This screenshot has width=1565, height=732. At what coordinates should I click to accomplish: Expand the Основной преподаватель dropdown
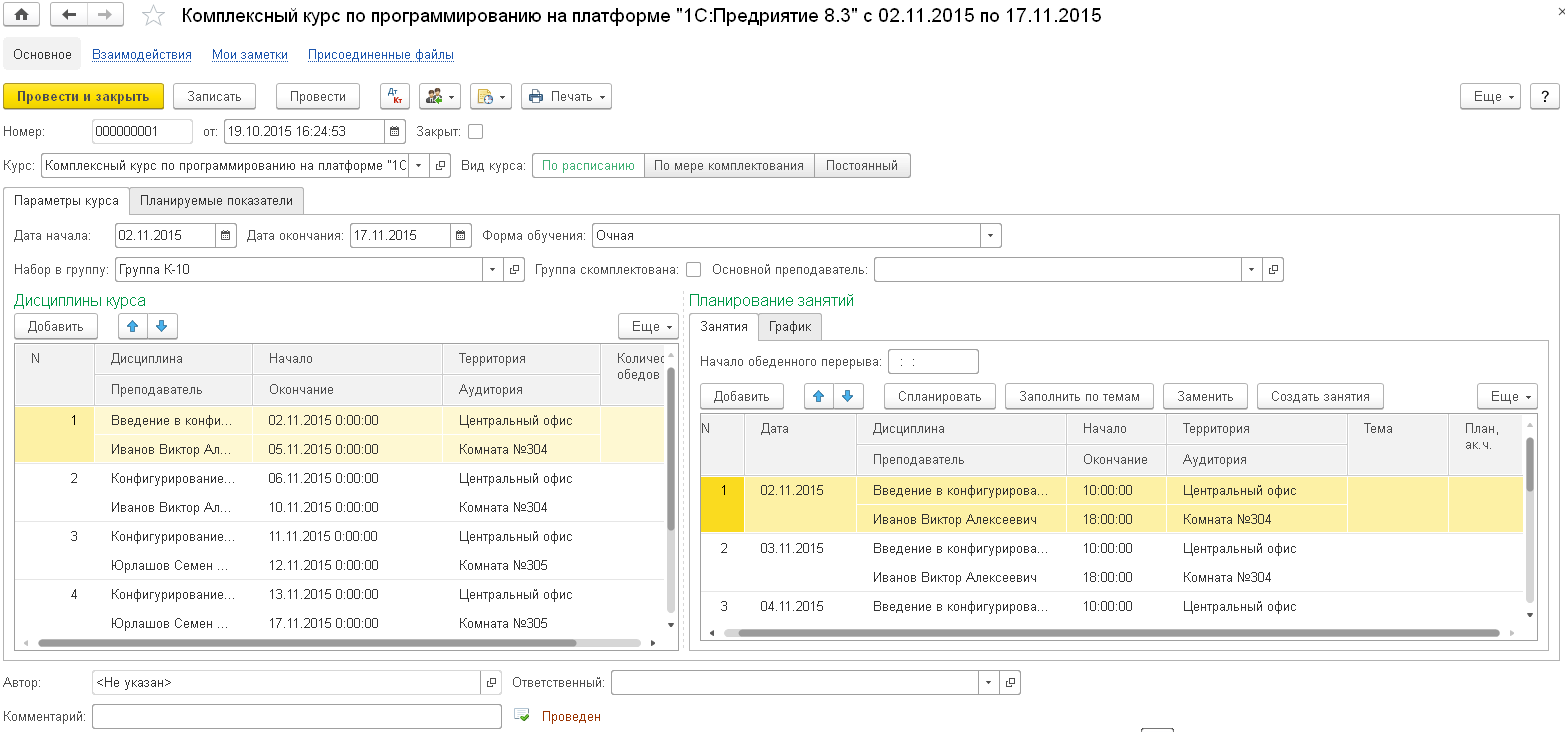point(1252,269)
